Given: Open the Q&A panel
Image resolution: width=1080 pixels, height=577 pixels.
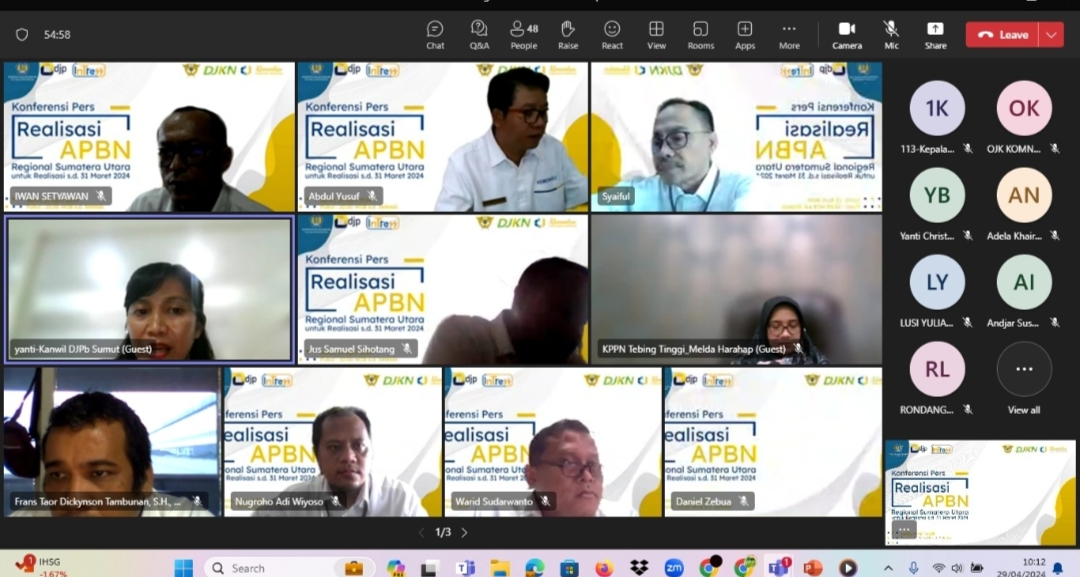Looking at the screenshot, I should [479, 34].
